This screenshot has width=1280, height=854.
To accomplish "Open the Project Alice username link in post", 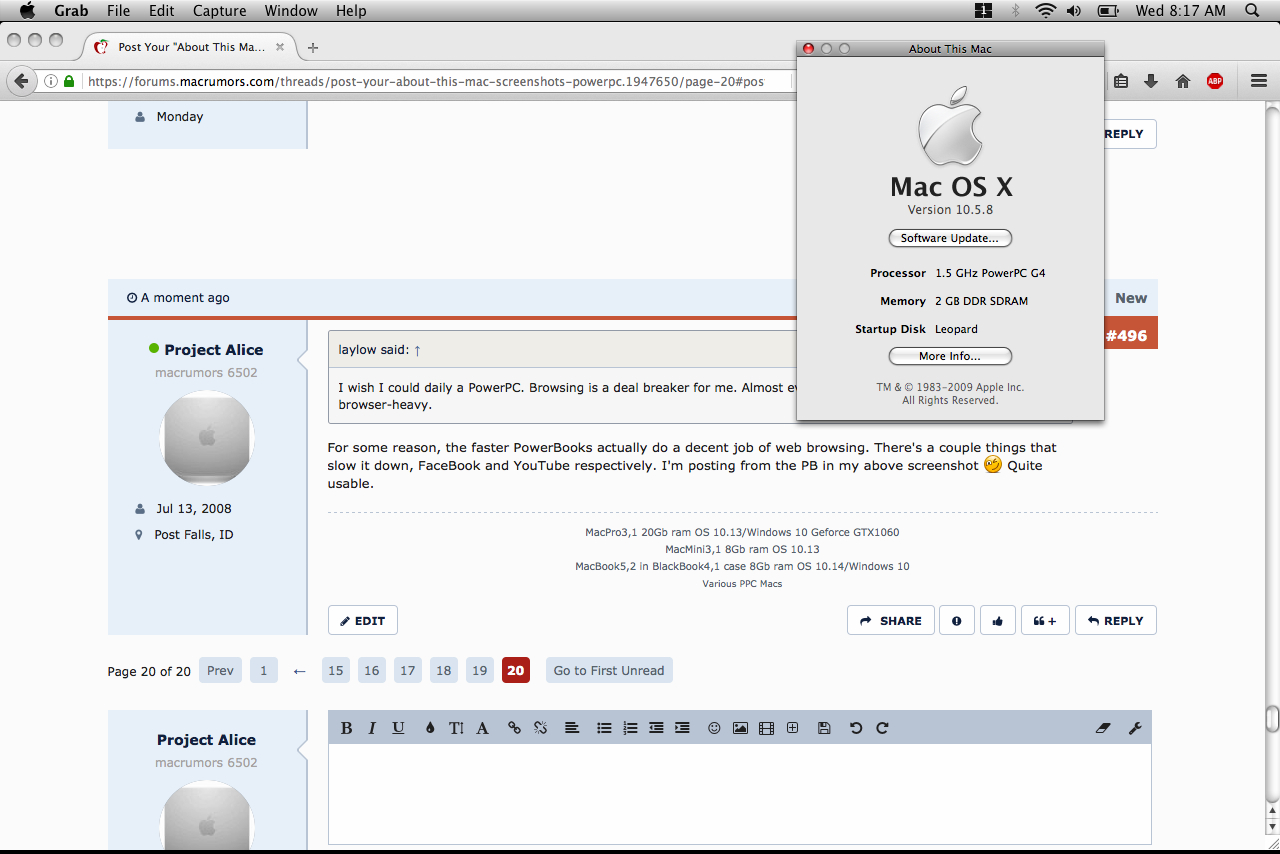I will (214, 350).
